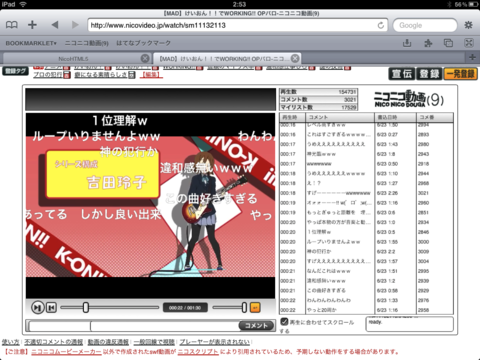Viewport: 480px width, 360px height.
Task: Add a new tab with plus button
Action: pyautogui.click(x=472, y=57)
